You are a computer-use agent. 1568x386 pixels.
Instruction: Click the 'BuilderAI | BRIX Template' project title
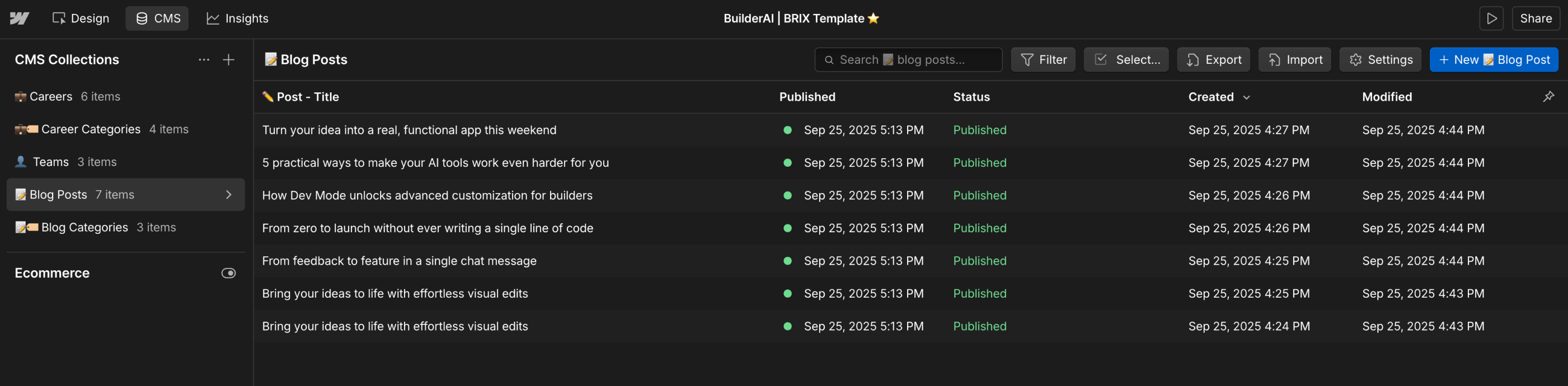[801, 18]
